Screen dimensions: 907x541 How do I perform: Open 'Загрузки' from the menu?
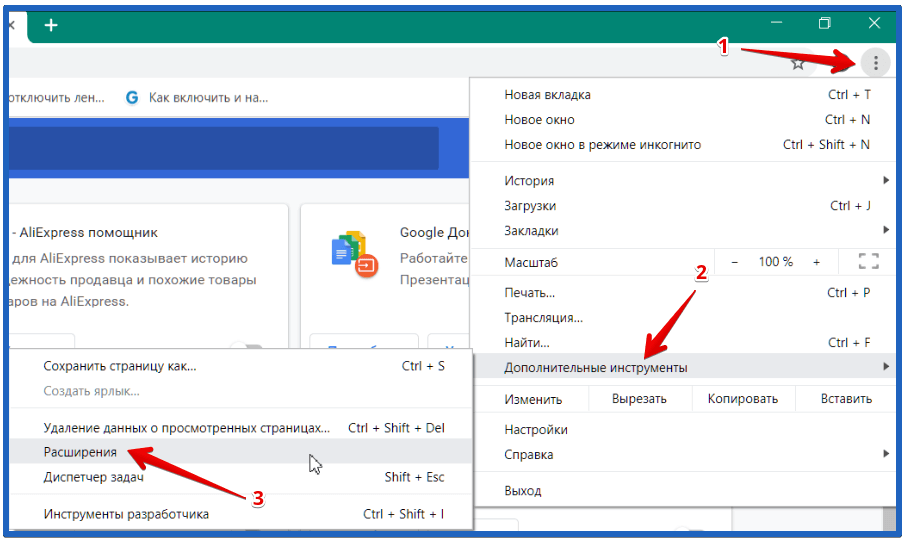685,206
